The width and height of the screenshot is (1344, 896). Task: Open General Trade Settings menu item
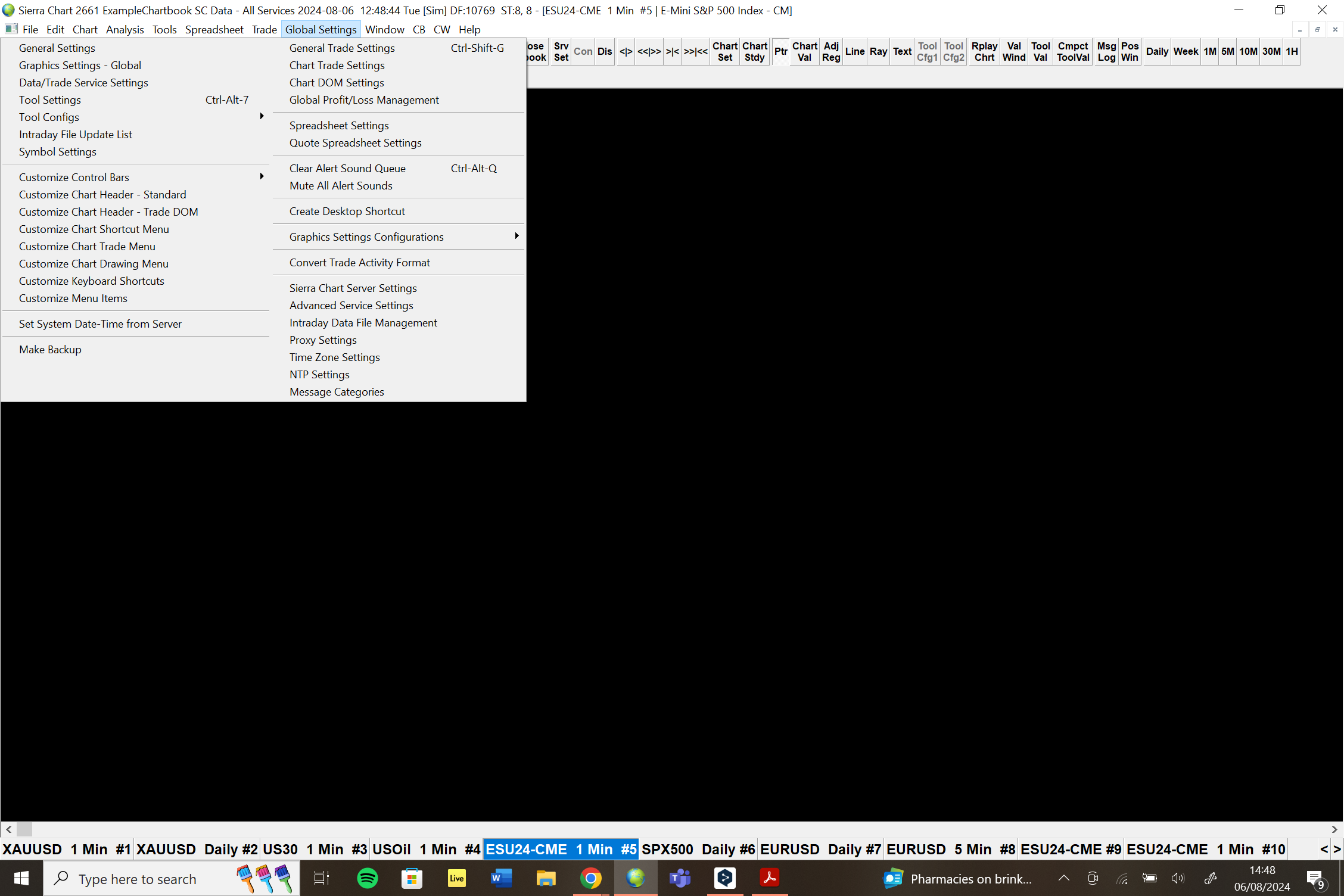pos(342,48)
